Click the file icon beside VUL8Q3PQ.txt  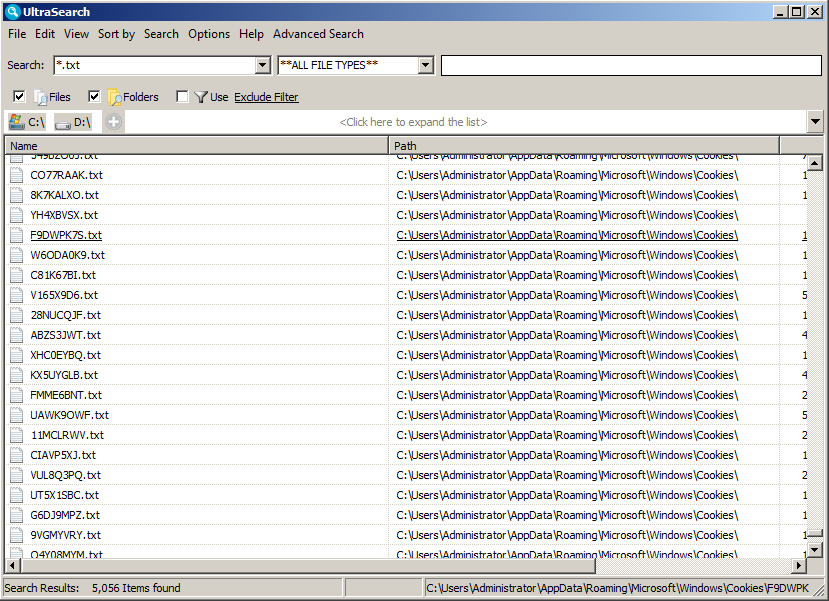click(x=17, y=475)
